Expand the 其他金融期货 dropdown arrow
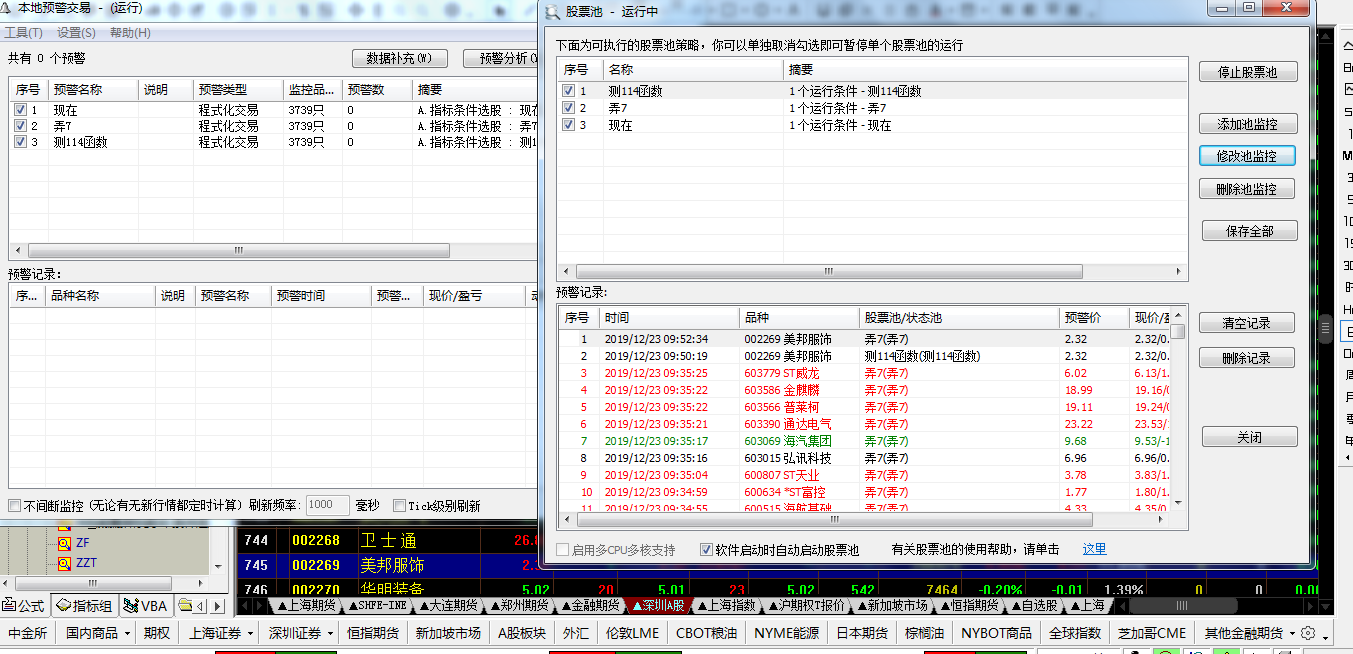 click(x=1292, y=633)
